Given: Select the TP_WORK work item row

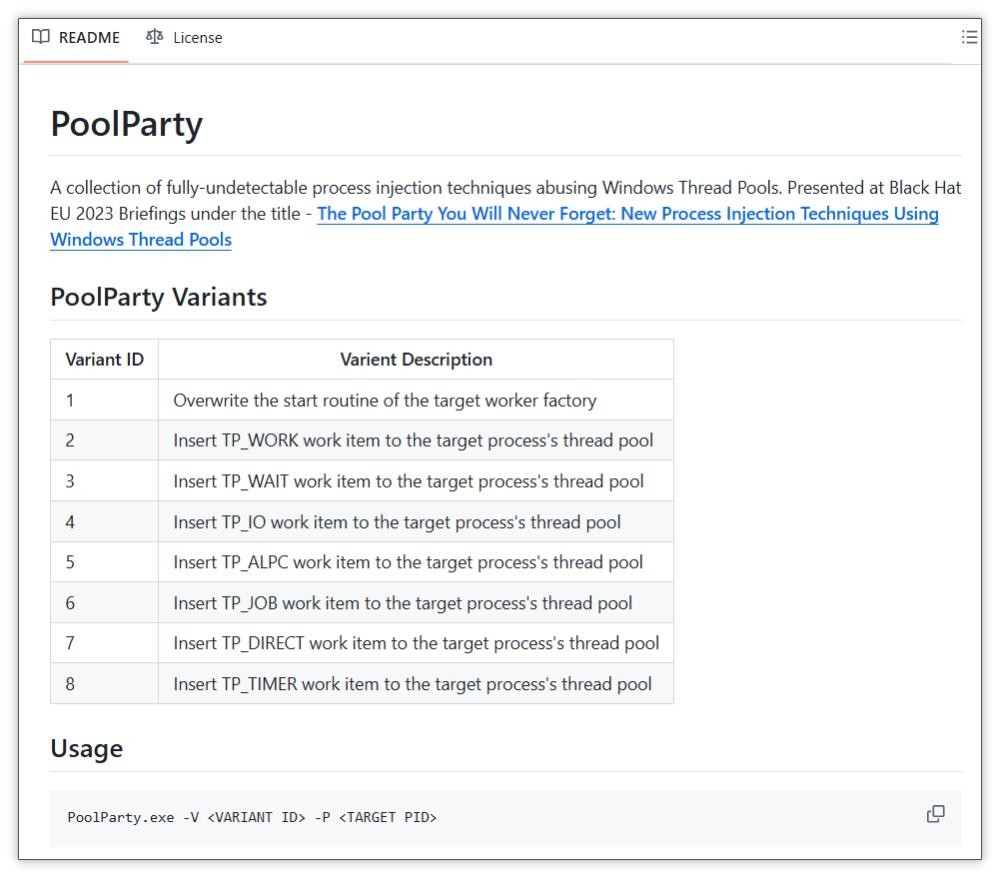Looking at the screenshot, I should [x=362, y=441].
